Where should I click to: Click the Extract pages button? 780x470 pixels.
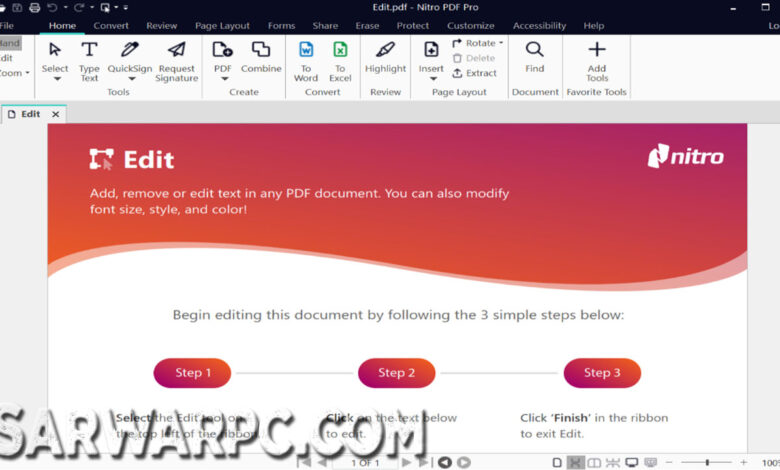pyautogui.click(x=474, y=73)
